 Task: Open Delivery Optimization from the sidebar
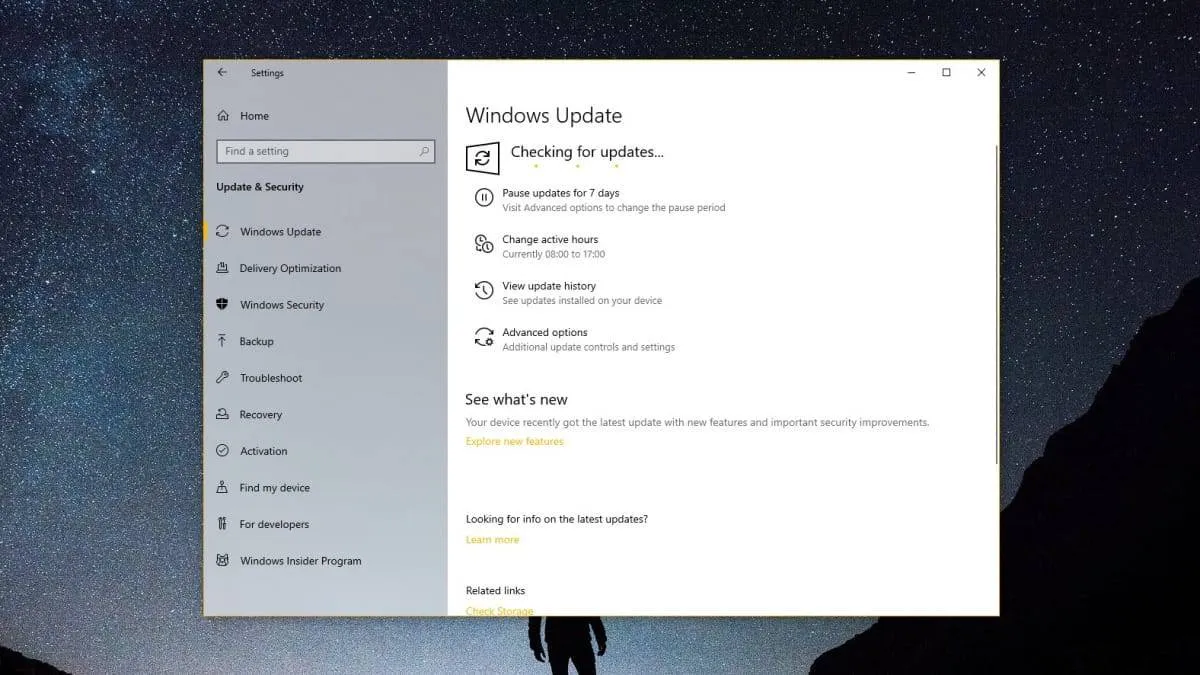click(x=290, y=268)
